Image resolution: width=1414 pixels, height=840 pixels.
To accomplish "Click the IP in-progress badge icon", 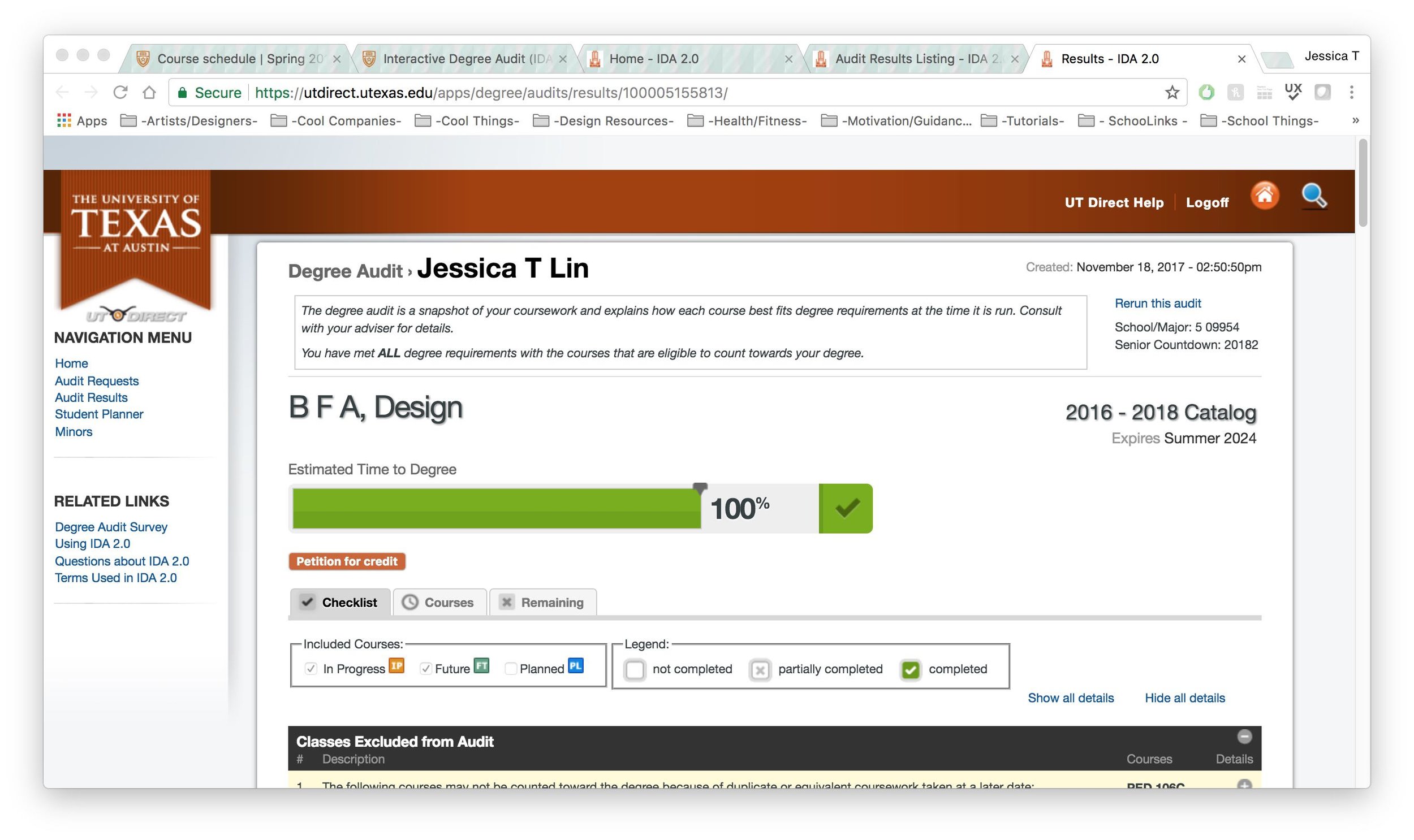I will (396, 665).
